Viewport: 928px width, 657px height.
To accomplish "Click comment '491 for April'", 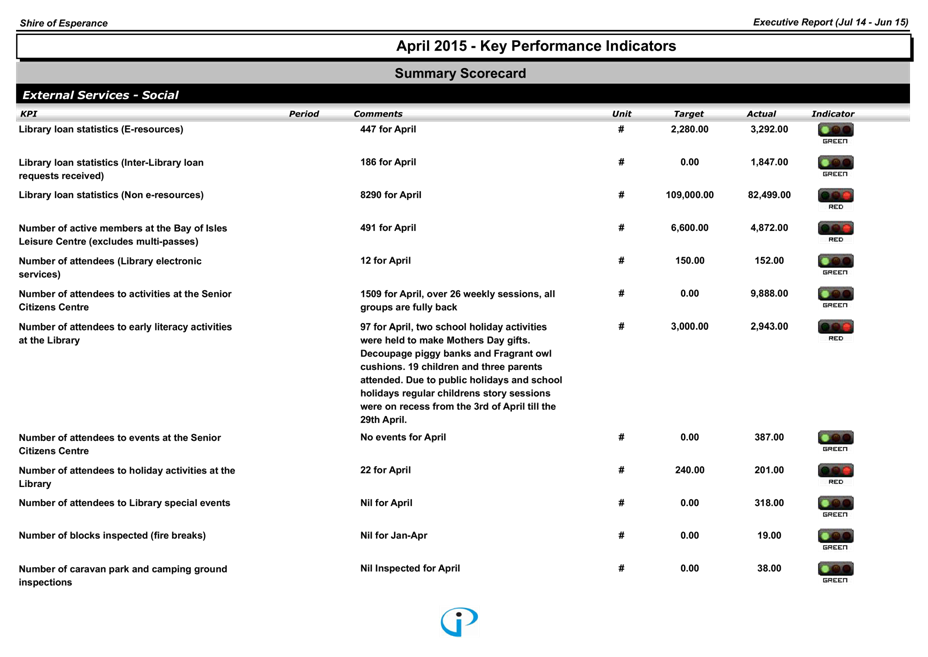I will 388,227.
